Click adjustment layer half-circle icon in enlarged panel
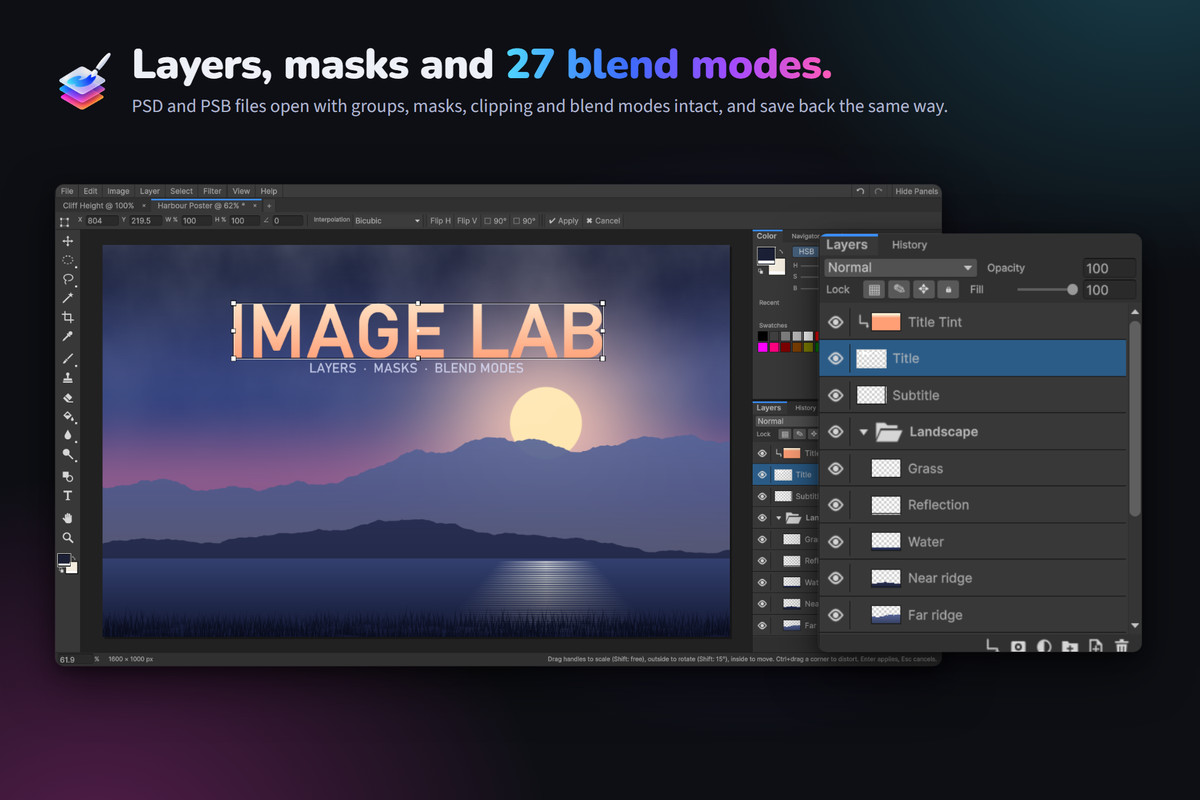 coord(1044,646)
